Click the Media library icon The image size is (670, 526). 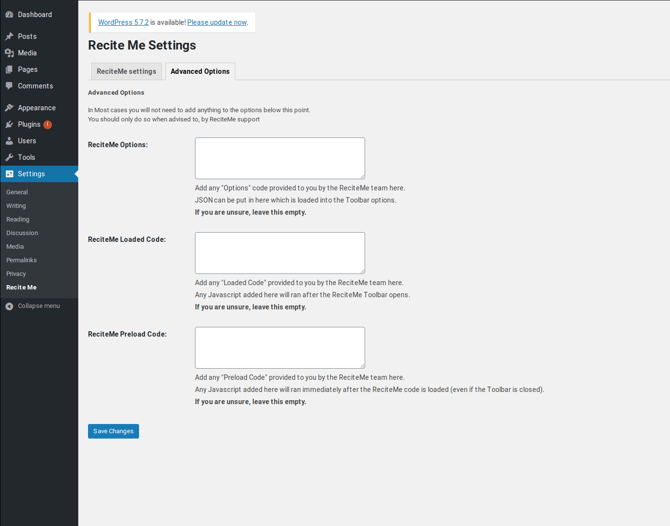(9, 53)
